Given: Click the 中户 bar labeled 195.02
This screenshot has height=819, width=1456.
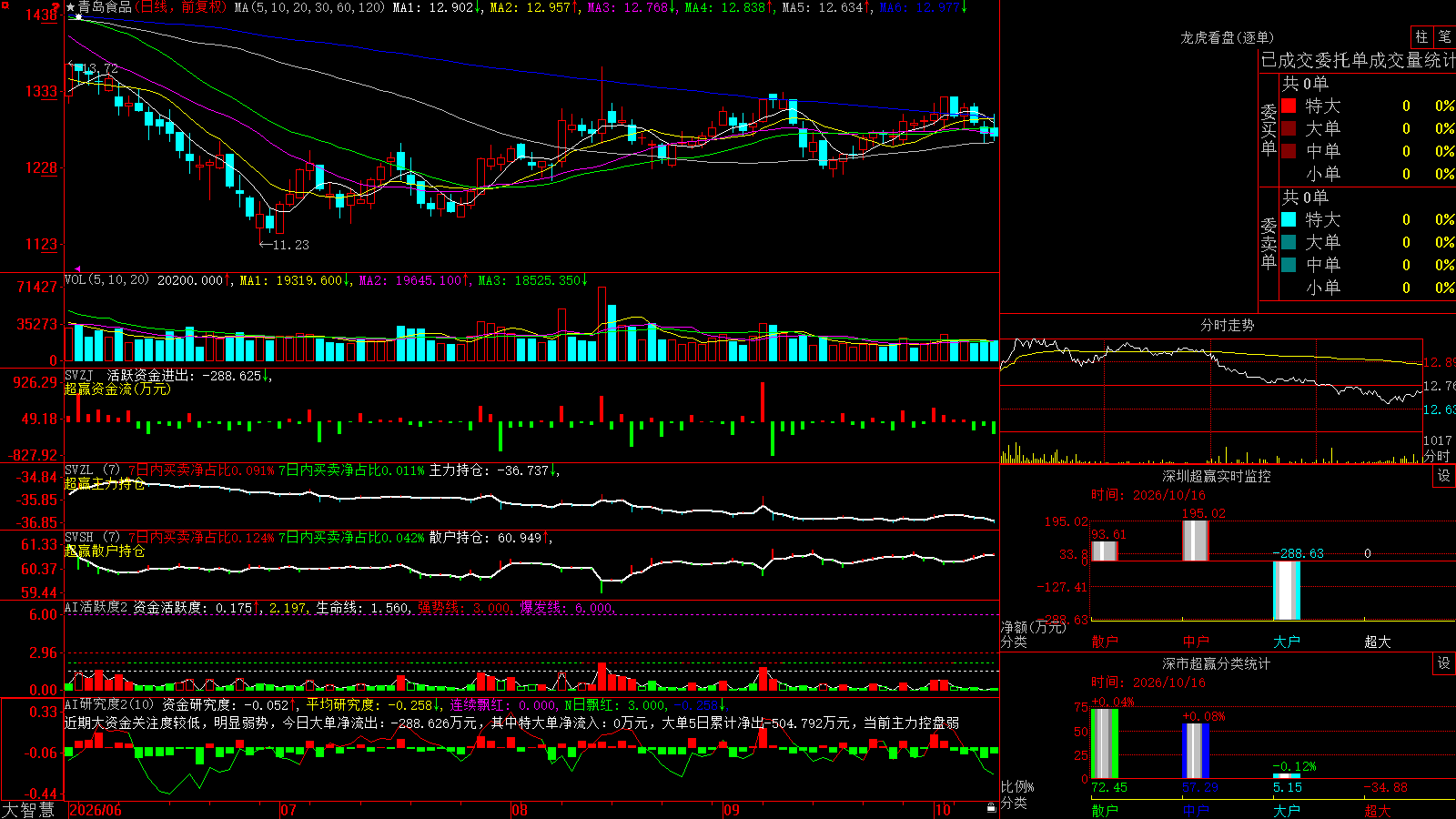Looking at the screenshot, I should pyautogui.click(x=1195, y=541).
